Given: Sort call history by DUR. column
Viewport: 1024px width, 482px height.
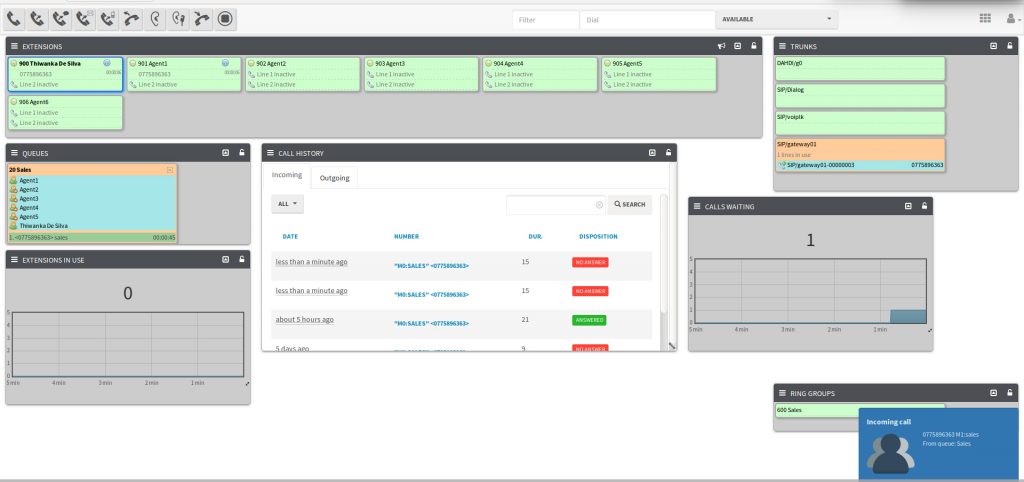Looking at the screenshot, I should [536, 236].
